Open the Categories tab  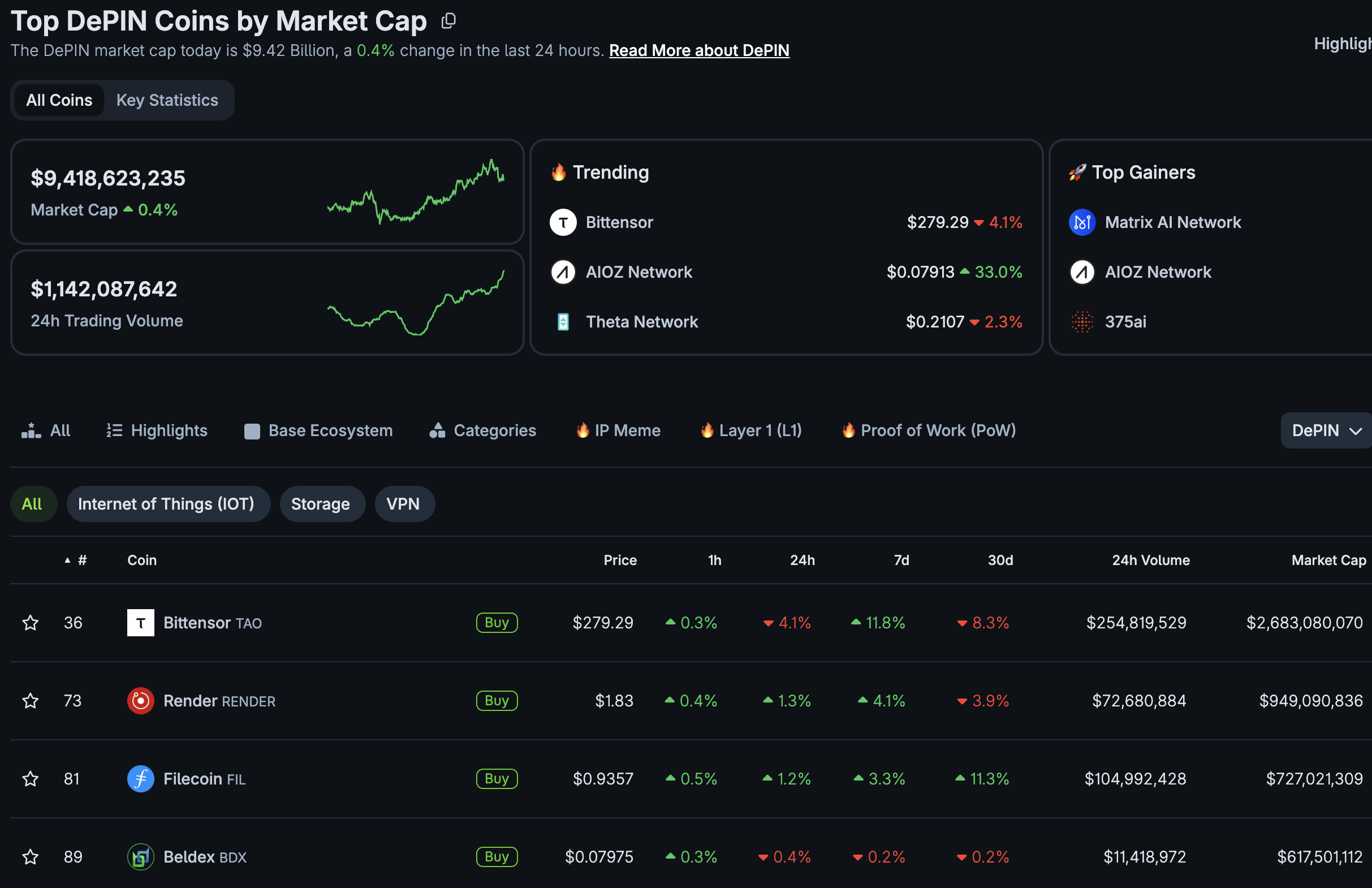click(482, 430)
